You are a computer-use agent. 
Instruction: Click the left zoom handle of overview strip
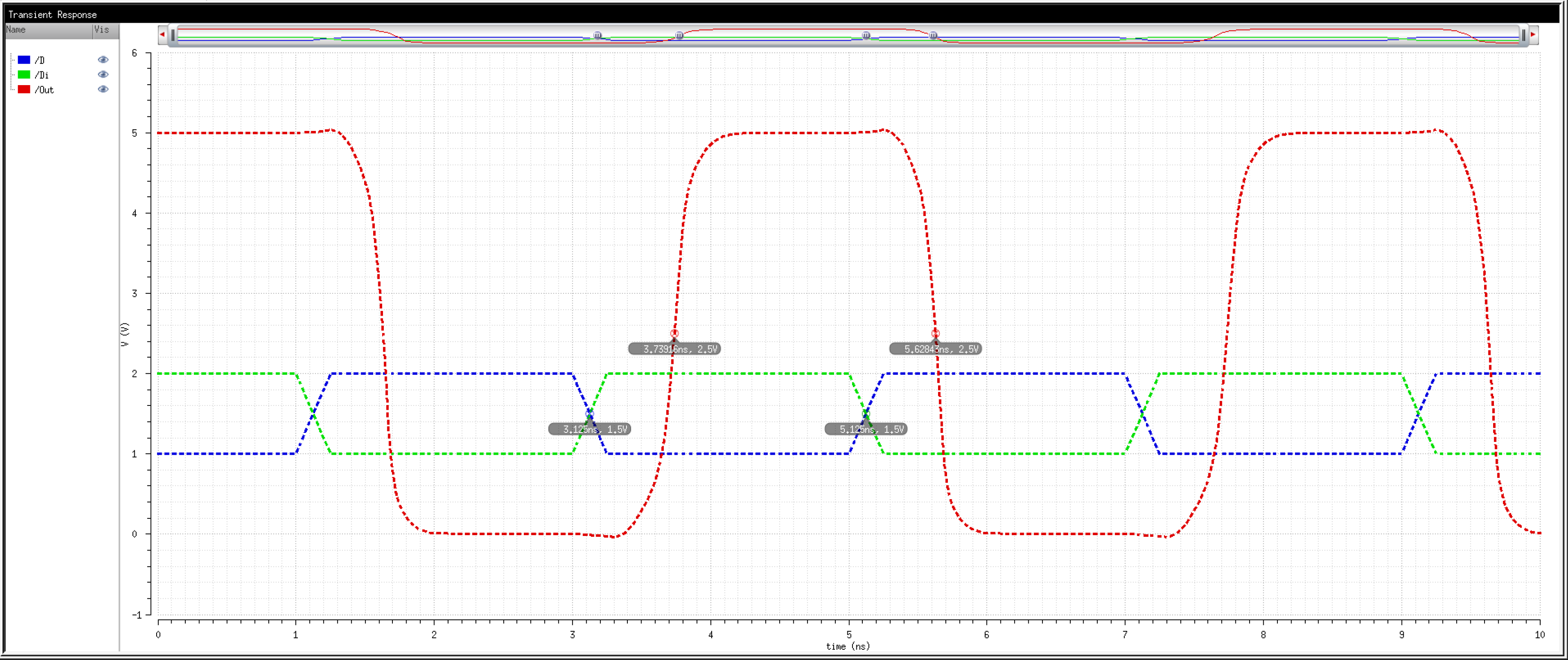click(x=173, y=35)
